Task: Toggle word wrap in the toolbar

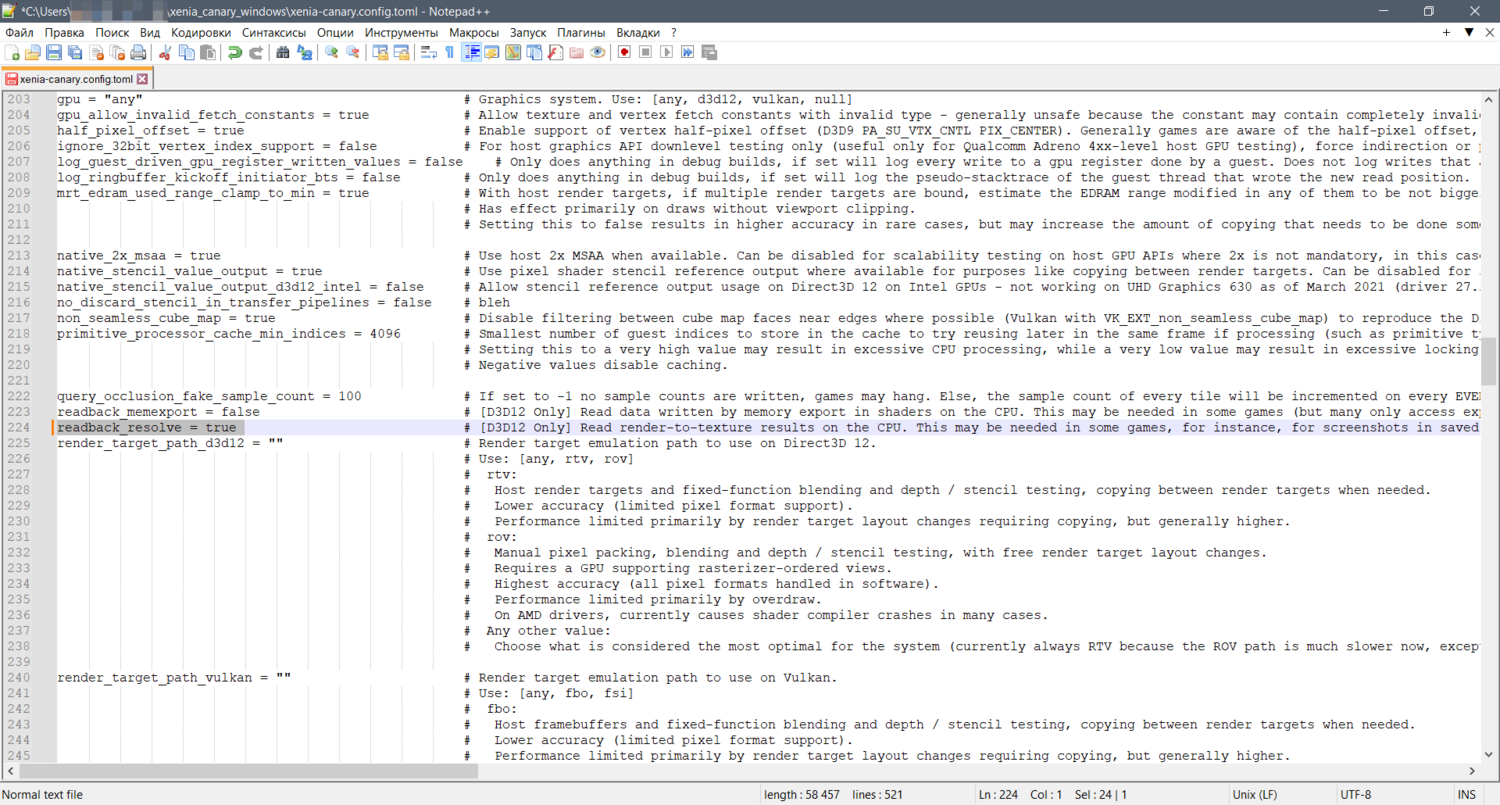Action: click(x=428, y=53)
